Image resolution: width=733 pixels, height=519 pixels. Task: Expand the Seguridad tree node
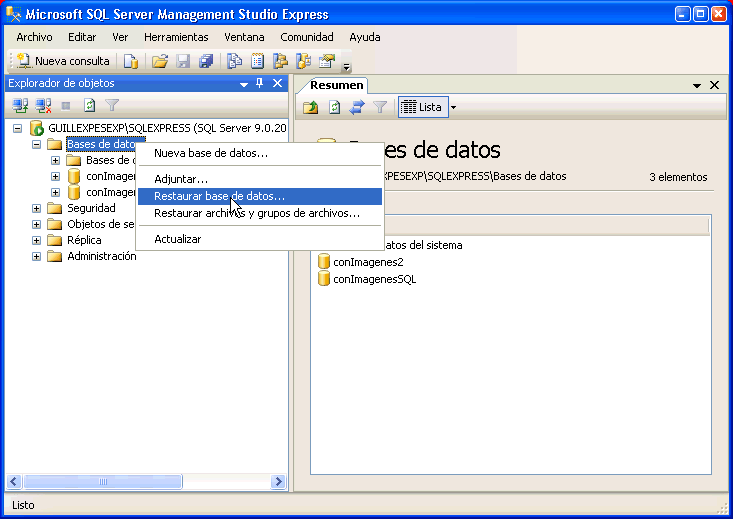click(x=37, y=208)
